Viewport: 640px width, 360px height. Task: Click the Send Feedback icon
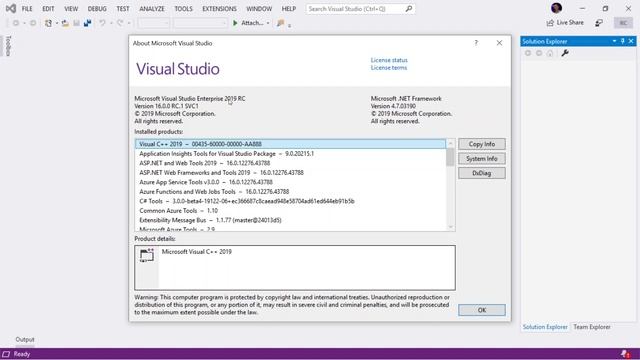599,23
